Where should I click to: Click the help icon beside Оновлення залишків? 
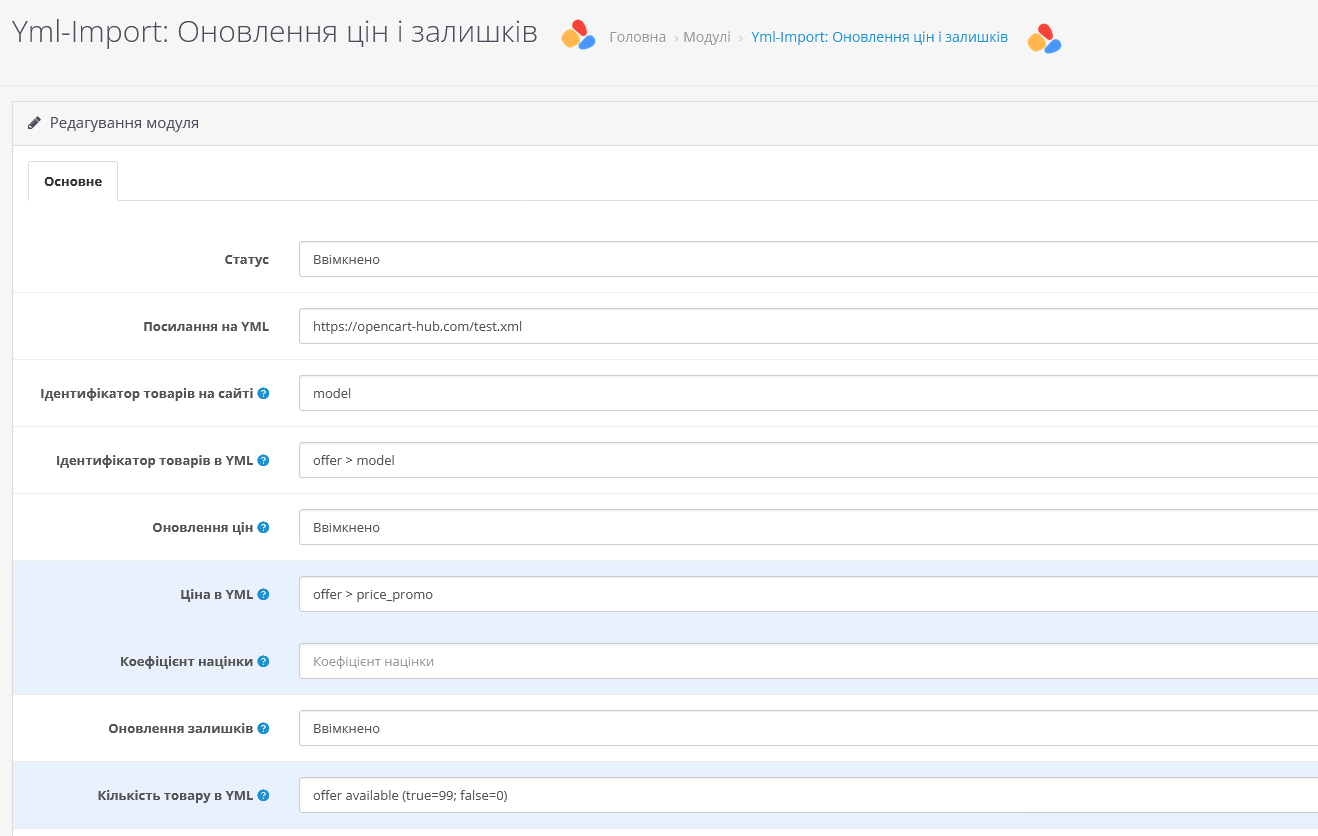262,728
